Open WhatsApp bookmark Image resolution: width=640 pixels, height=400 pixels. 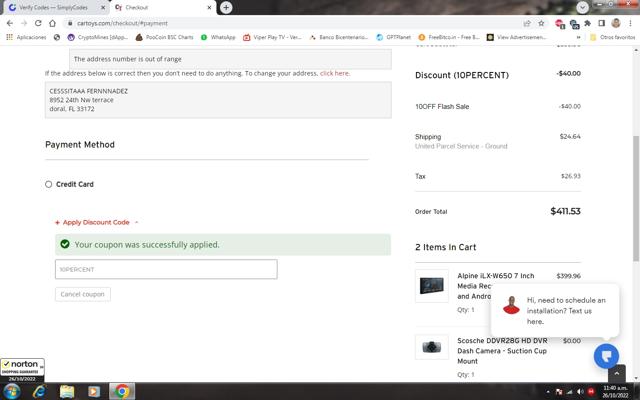[218, 37]
